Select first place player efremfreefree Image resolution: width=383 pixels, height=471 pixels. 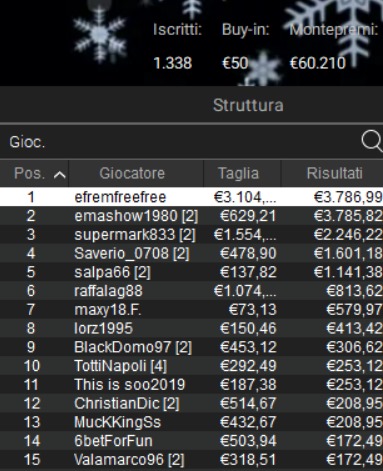(x=191, y=197)
